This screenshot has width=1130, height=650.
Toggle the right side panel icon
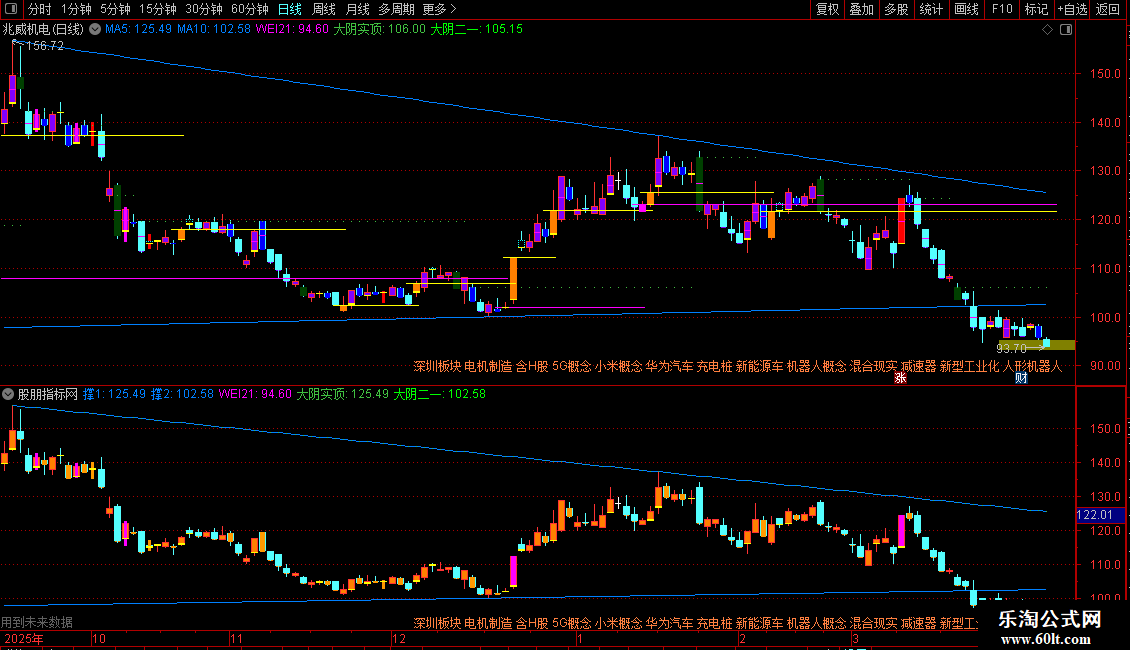pyautogui.click(x=1066, y=30)
